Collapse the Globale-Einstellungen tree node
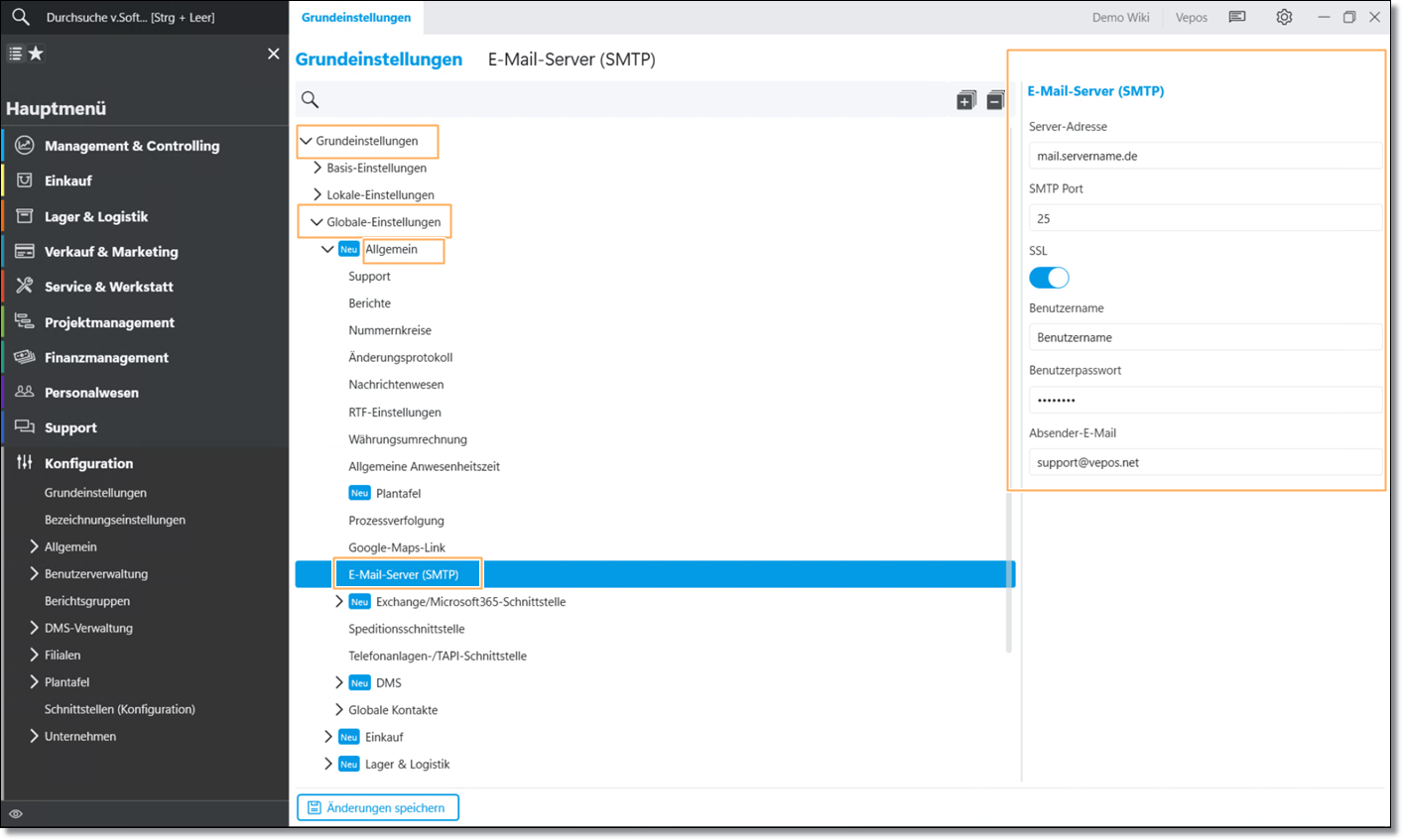The height and width of the screenshot is (840, 1403). click(317, 222)
